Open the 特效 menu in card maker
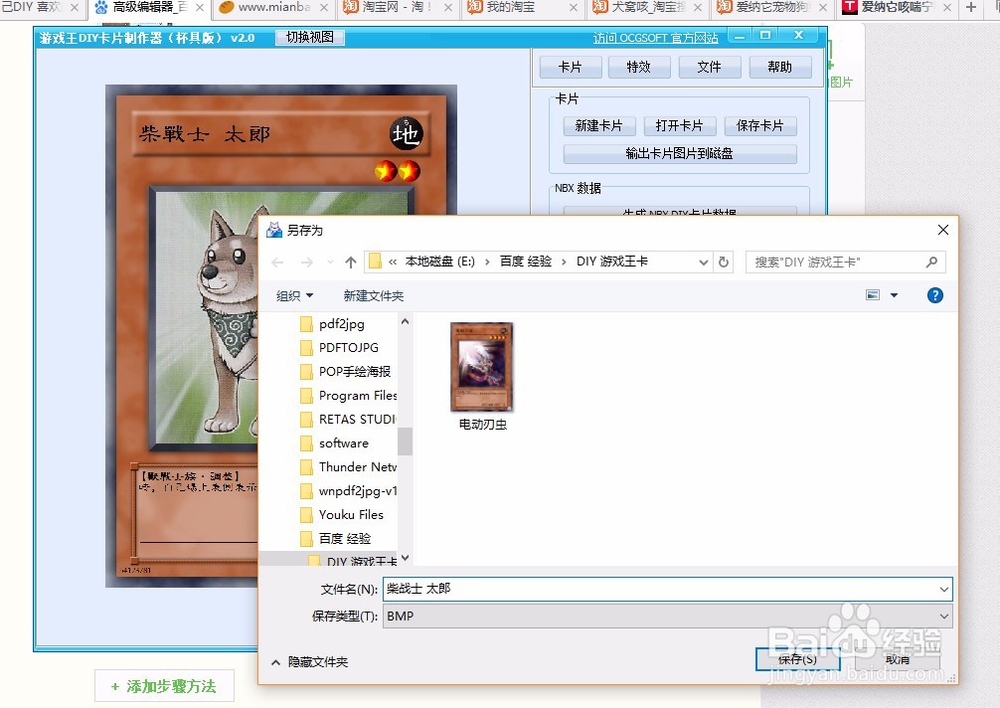This screenshot has width=1000, height=708. click(x=639, y=67)
